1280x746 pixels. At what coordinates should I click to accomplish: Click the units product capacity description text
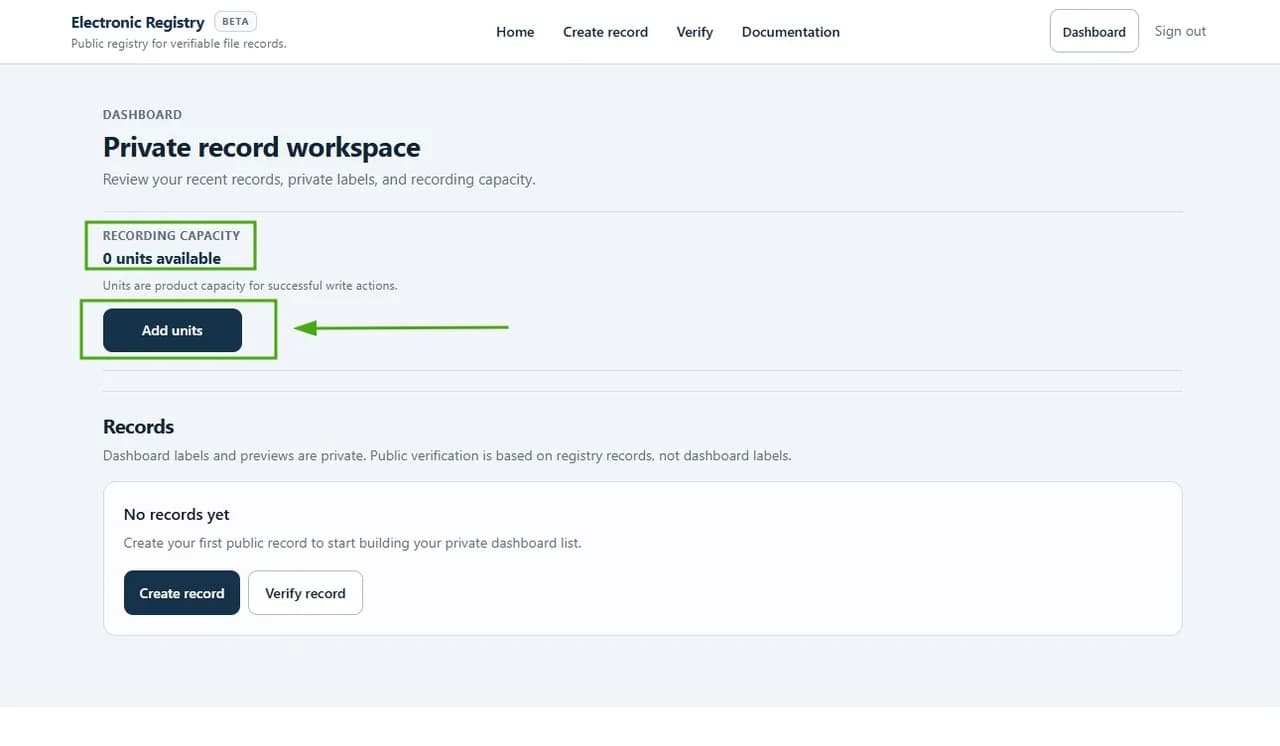point(250,286)
